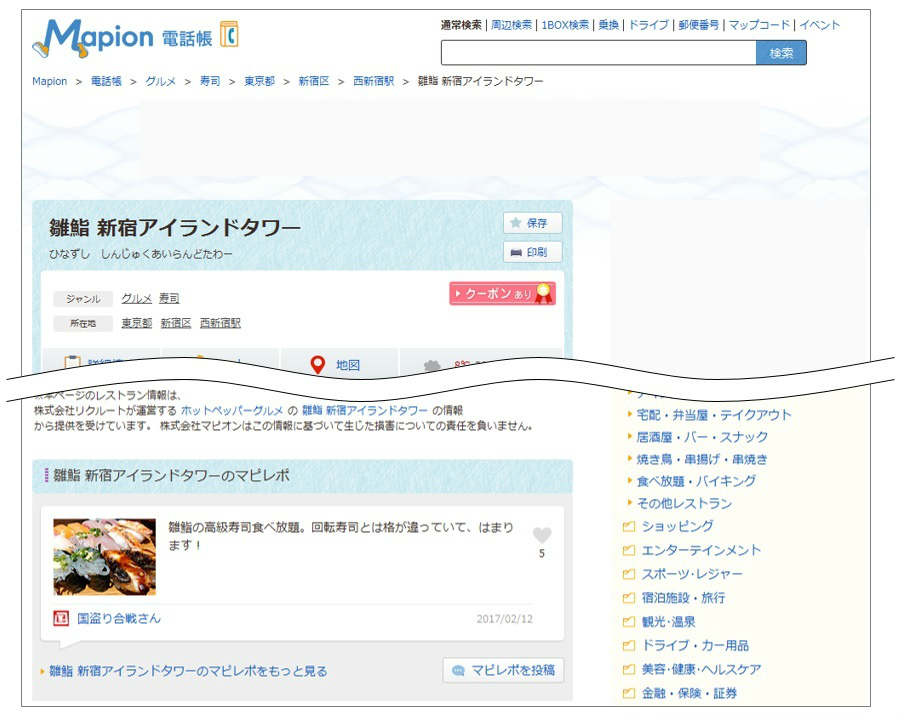Click the Mapion 電話帳 logo

pyautogui.click(x=135, y=38)
